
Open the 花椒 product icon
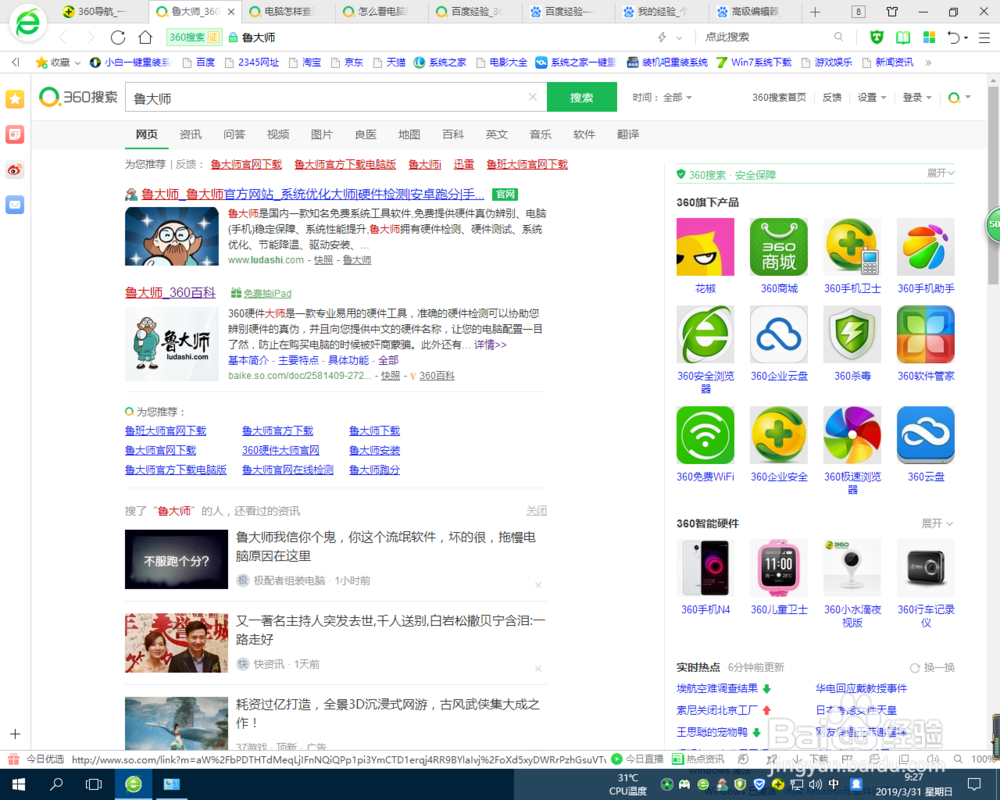pos(705,247)
